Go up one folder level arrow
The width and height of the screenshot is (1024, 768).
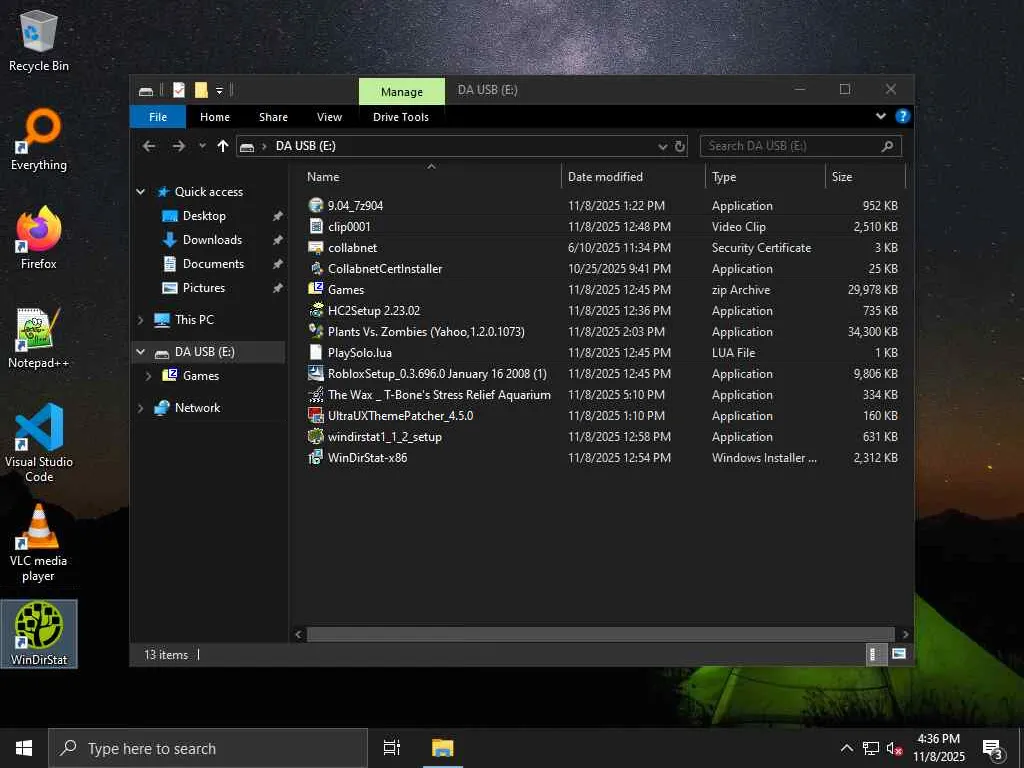[223, 146]
